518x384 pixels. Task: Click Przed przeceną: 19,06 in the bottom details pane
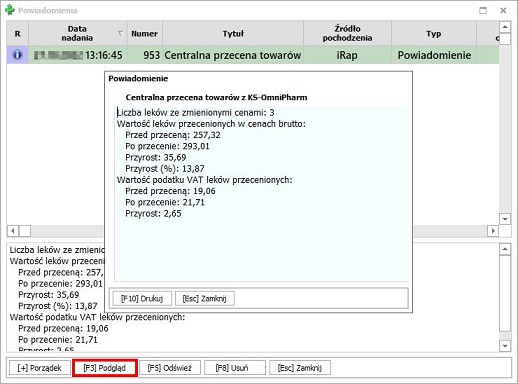[x=63, y=328]
